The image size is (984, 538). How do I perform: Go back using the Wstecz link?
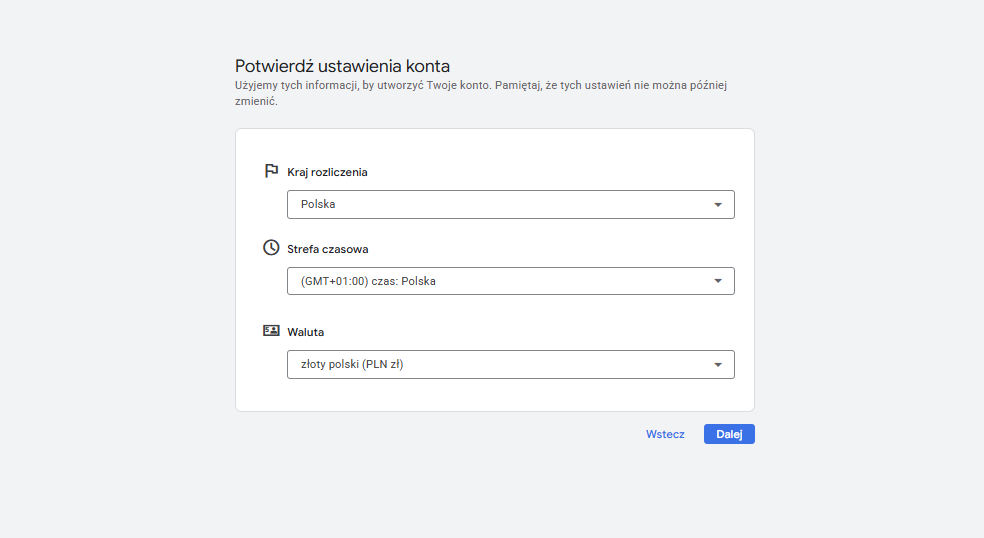pyautogui.click(x=665, y=434)
